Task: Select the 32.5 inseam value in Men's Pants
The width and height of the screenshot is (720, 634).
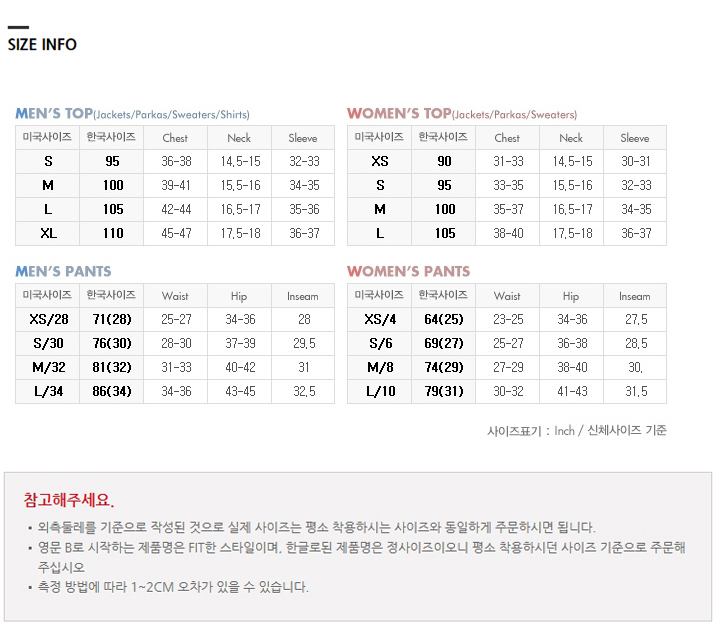Action: tap(303, 391)
